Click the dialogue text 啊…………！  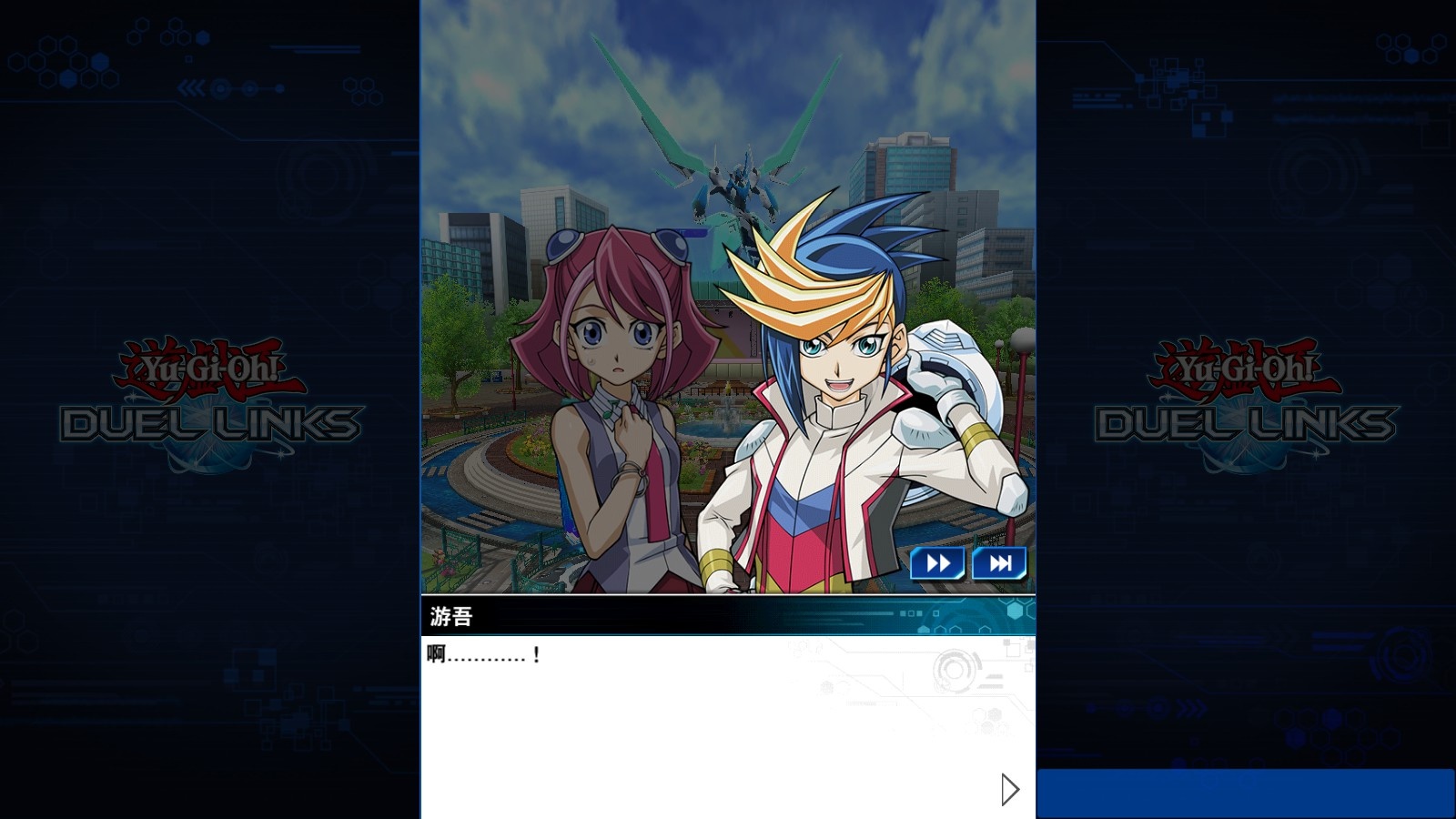pyautogui.click(x=484, y=654)
